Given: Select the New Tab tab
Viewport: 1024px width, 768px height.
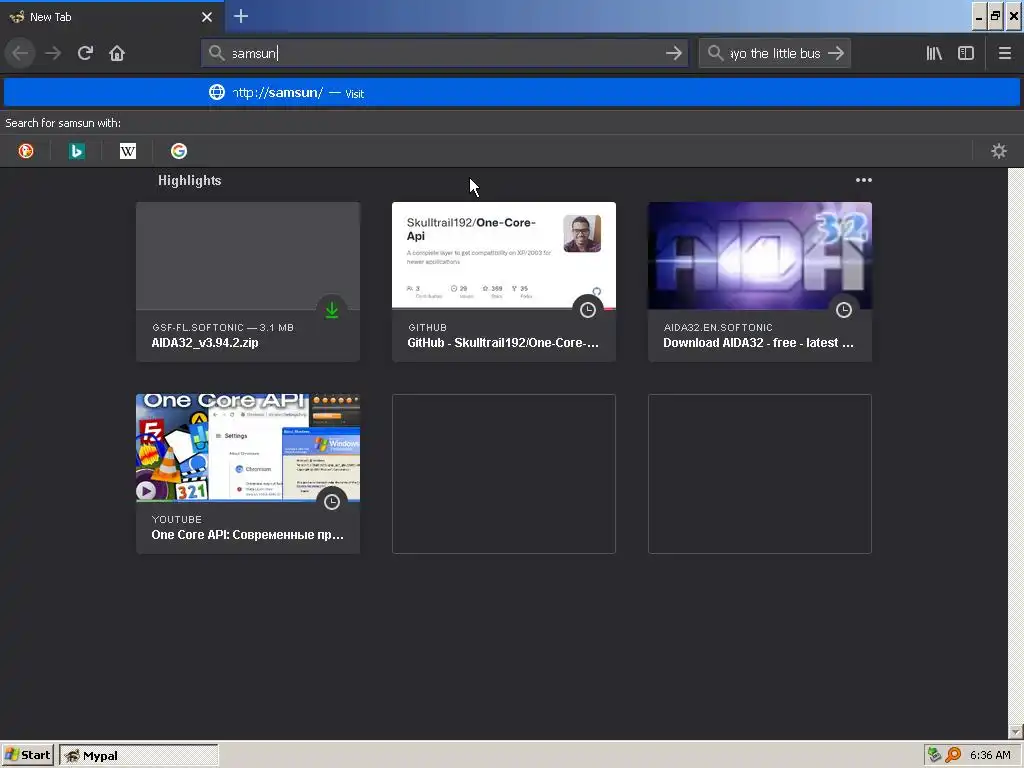Looking at the screenshot, I should coord(111,17).
